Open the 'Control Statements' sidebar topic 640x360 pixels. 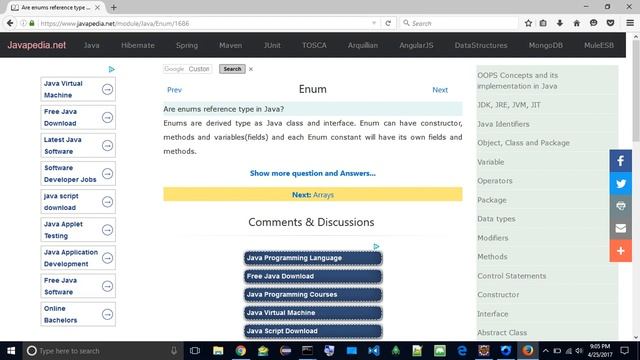pos(511,276)
